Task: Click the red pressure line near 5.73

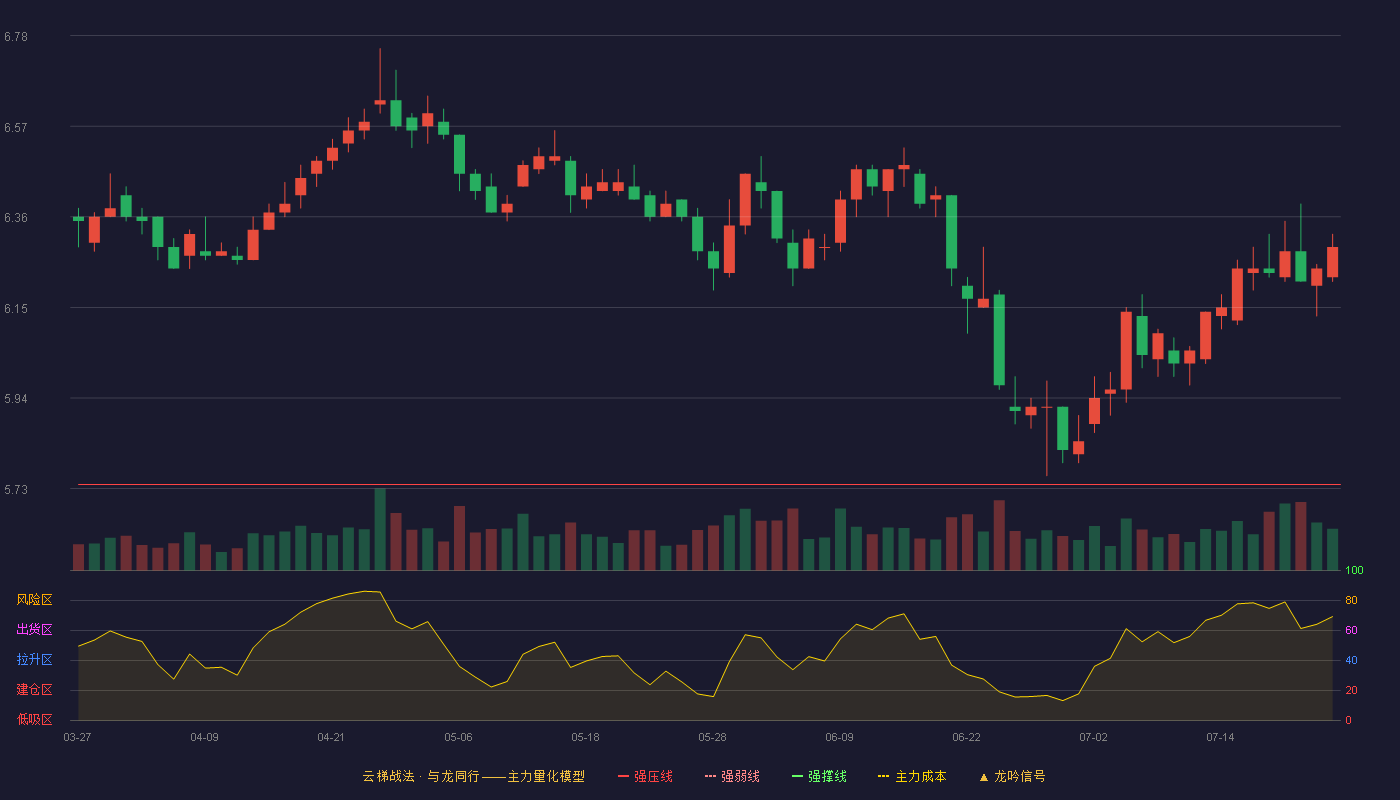Action: point(709,485)
